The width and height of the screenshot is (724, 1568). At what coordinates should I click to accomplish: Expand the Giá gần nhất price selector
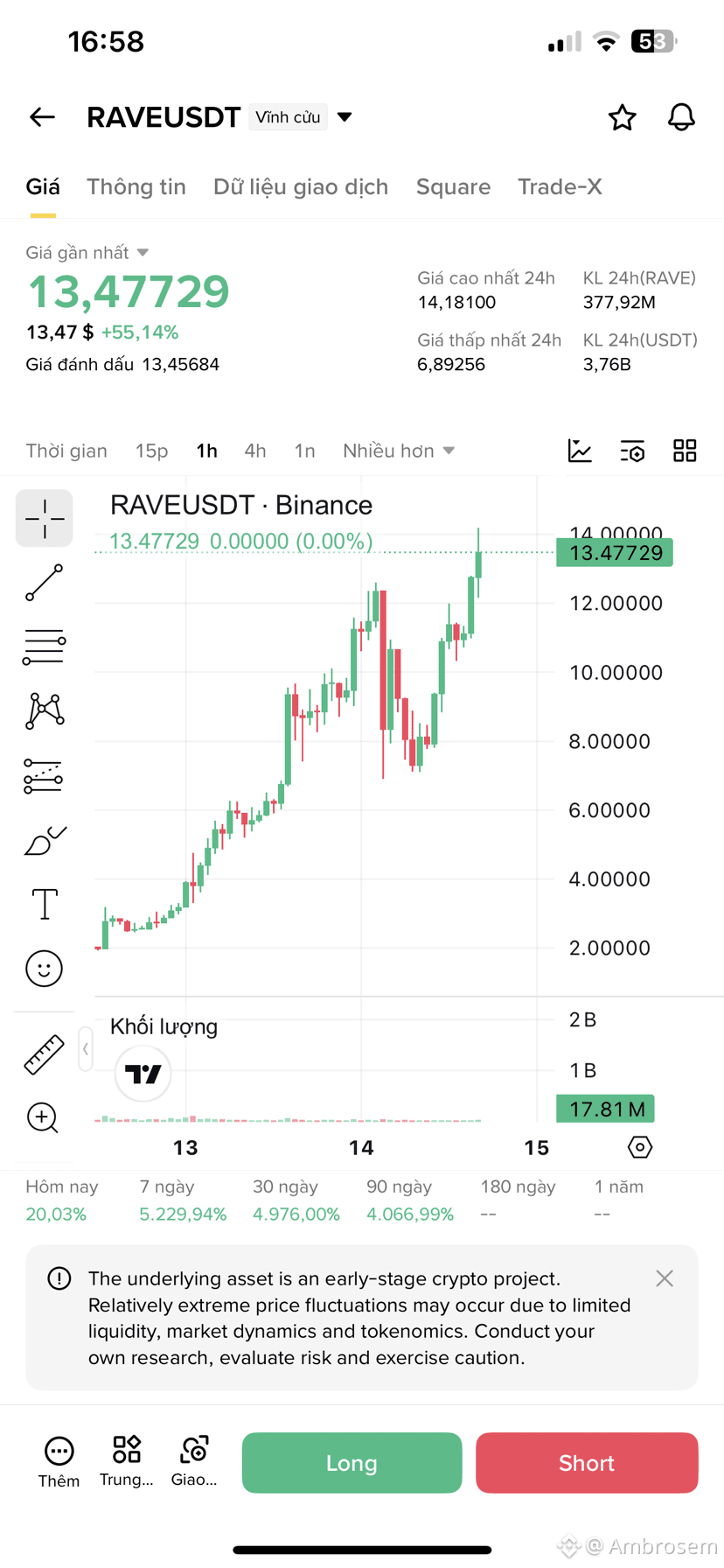point(87,253)
